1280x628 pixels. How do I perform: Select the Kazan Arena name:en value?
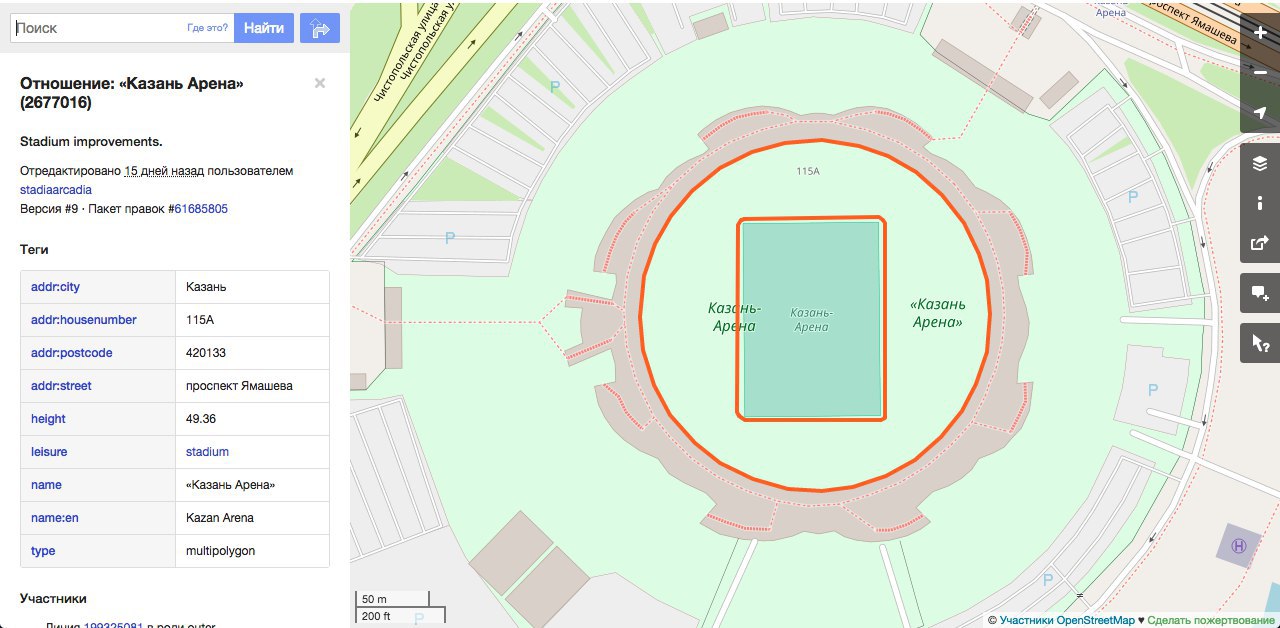pyautogui.click(x=220, y=518)
